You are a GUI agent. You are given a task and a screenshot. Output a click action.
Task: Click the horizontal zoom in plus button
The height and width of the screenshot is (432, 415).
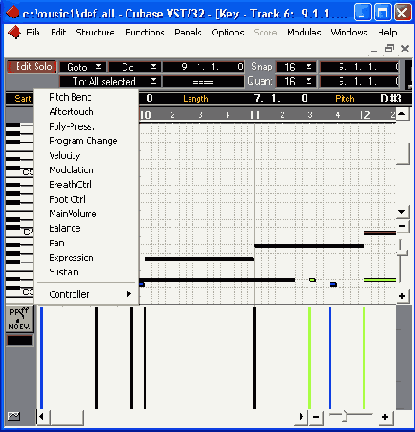pos(385,417)
